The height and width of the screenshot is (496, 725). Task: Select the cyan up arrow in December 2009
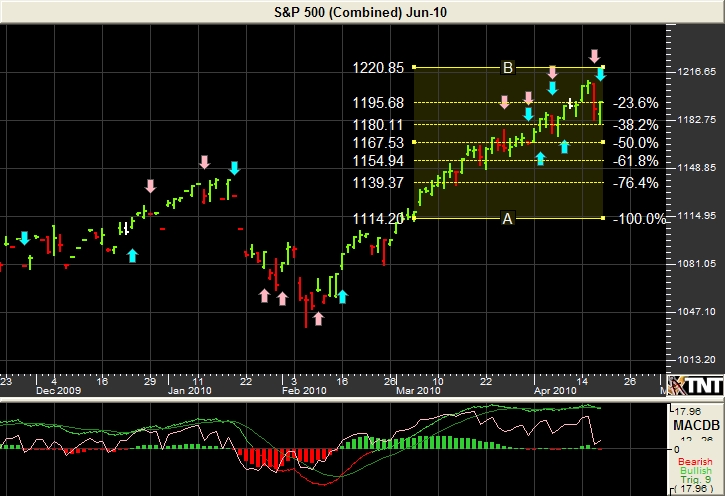click(133, 255)
